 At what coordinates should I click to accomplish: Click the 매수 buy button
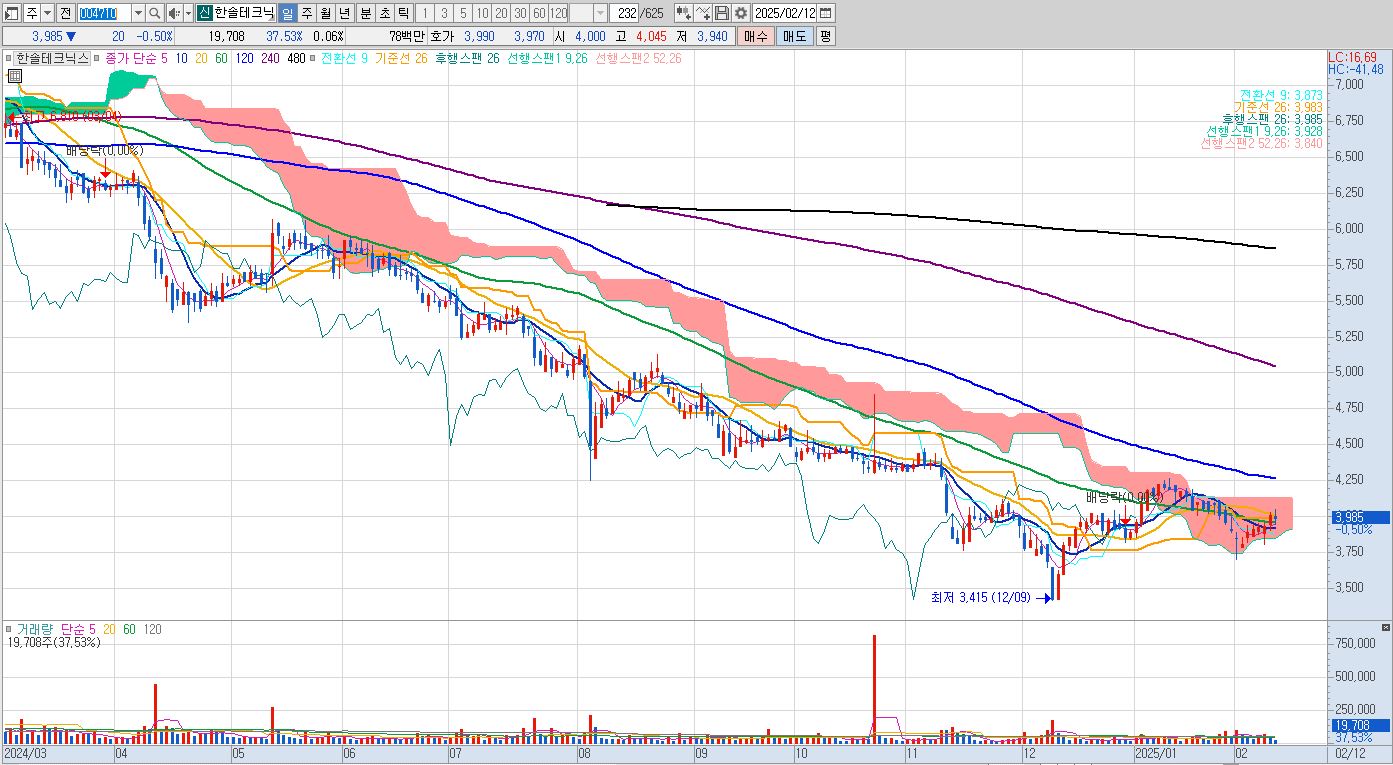pyautogui.click(x=755, y=36)
